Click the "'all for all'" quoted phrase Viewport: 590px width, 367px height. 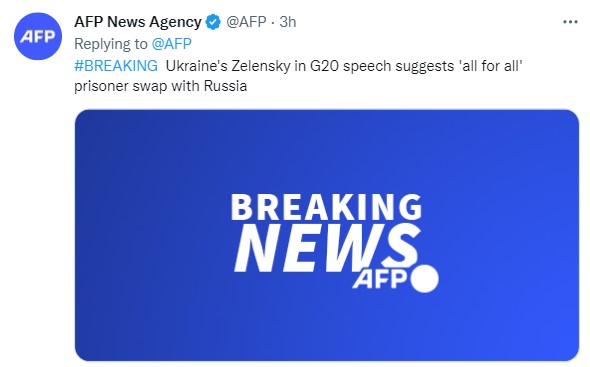pos(491,66)
